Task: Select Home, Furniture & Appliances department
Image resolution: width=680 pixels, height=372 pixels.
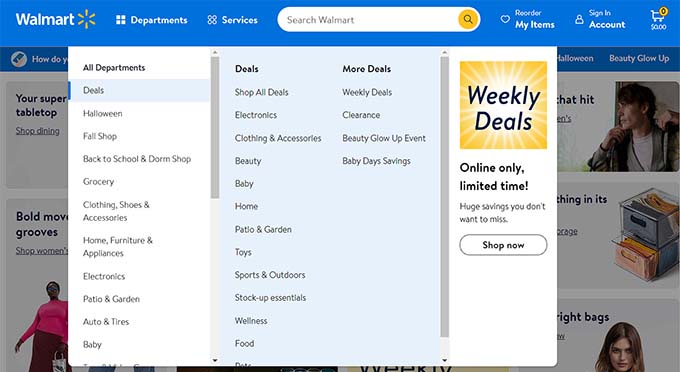Action: (x=118, y=247)
